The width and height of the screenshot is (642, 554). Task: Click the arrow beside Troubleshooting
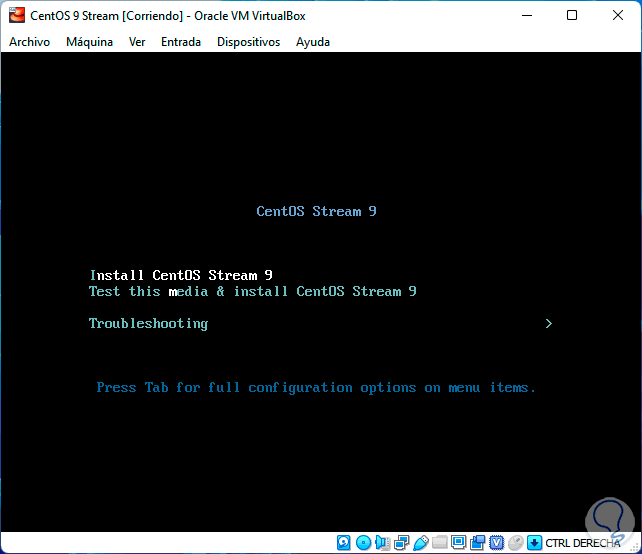549,323
